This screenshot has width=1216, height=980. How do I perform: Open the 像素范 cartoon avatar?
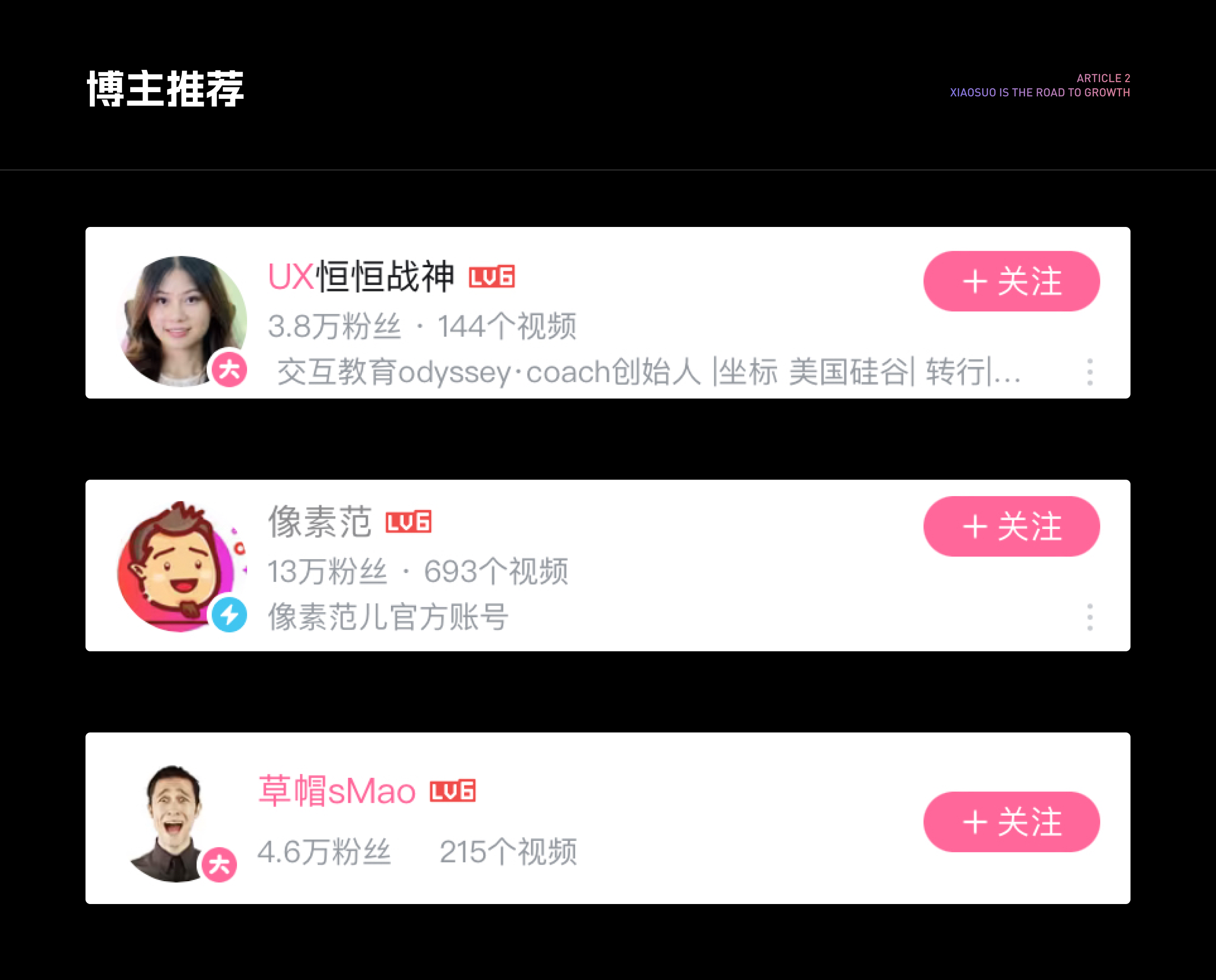[182, 566]
